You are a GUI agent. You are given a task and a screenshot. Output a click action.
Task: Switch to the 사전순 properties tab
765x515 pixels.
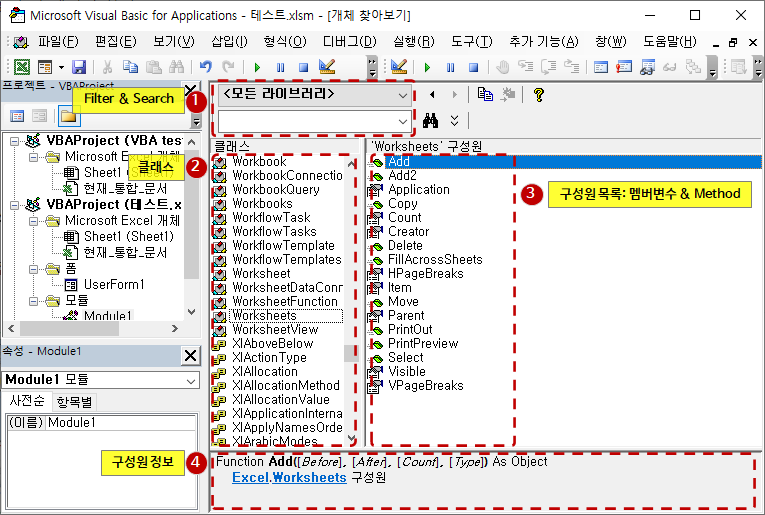click(27, 401)
